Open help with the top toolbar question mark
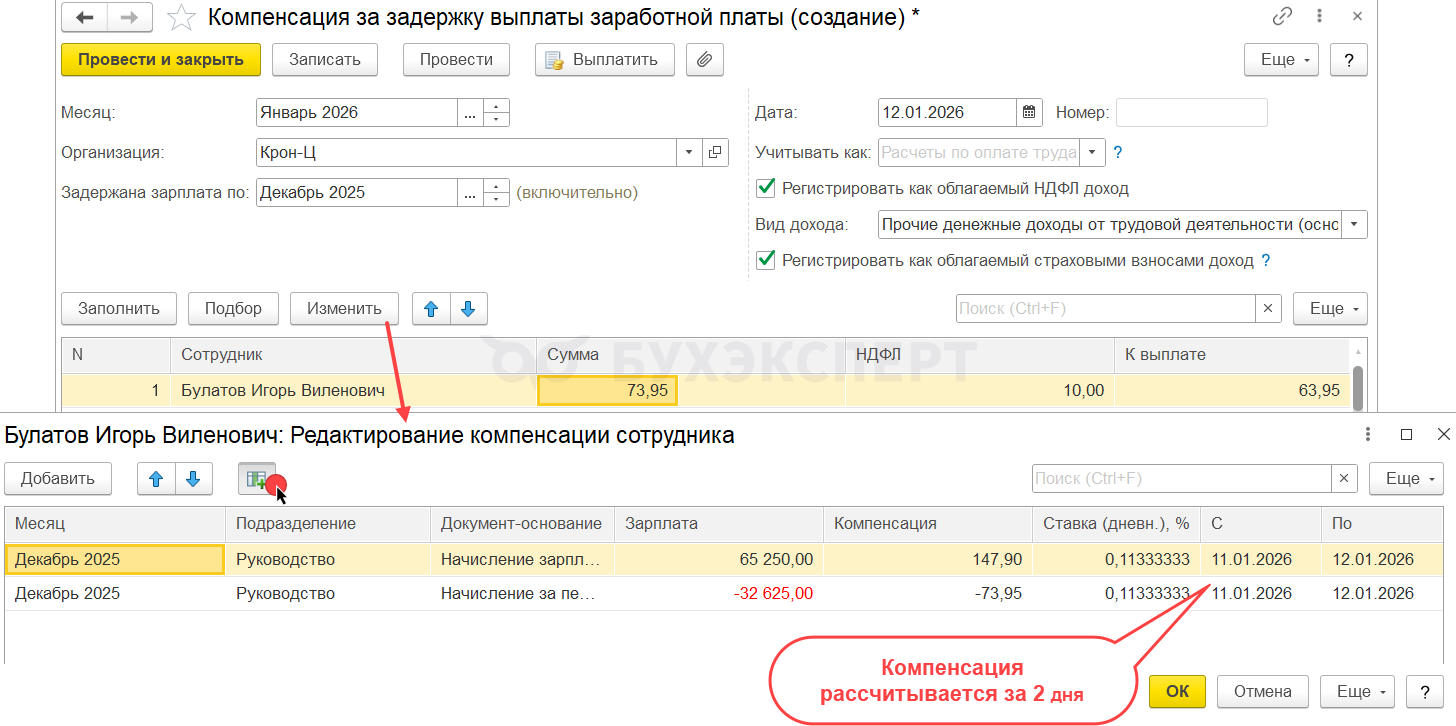 pyautogui.click(x=1349, y=59)
